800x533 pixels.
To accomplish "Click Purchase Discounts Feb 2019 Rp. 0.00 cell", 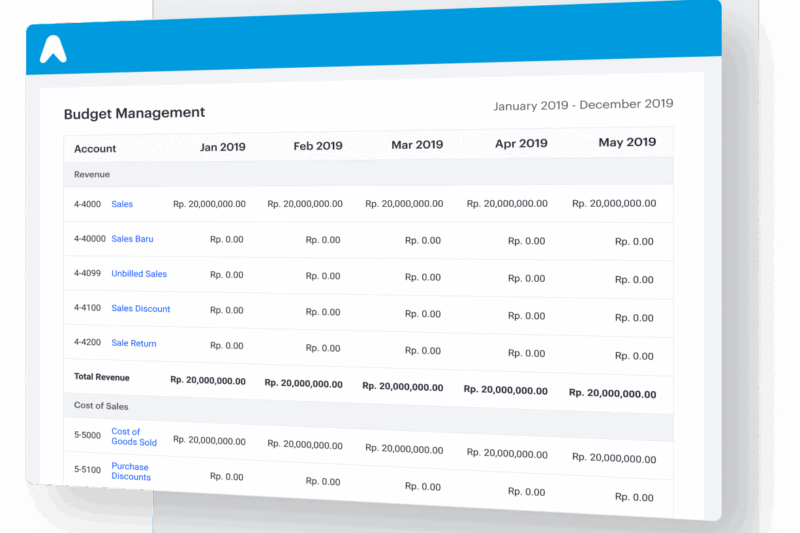I will (x=323, y=481).
